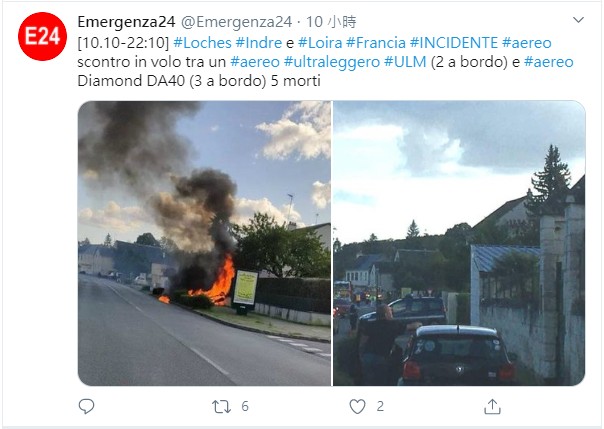Open the Emergenza24 display name profile

(126, 22)
